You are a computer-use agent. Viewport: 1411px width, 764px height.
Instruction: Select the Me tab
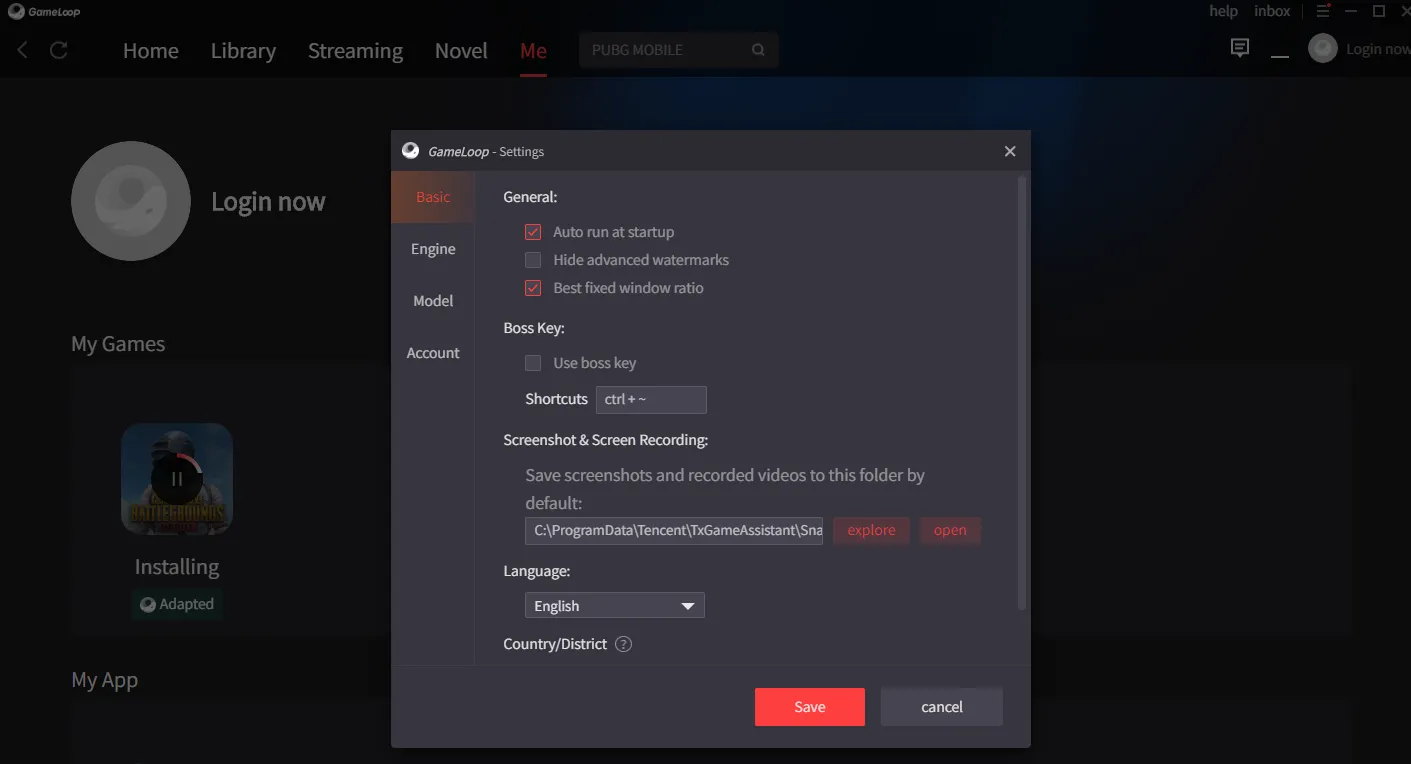533,50
